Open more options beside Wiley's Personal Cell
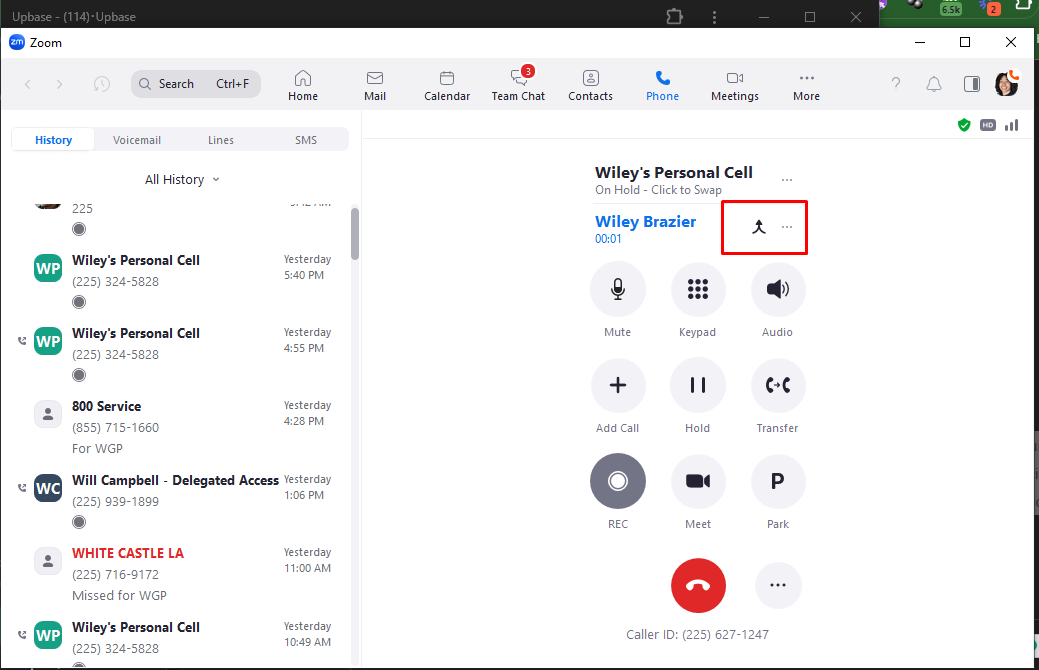 [x=787, y=180]
